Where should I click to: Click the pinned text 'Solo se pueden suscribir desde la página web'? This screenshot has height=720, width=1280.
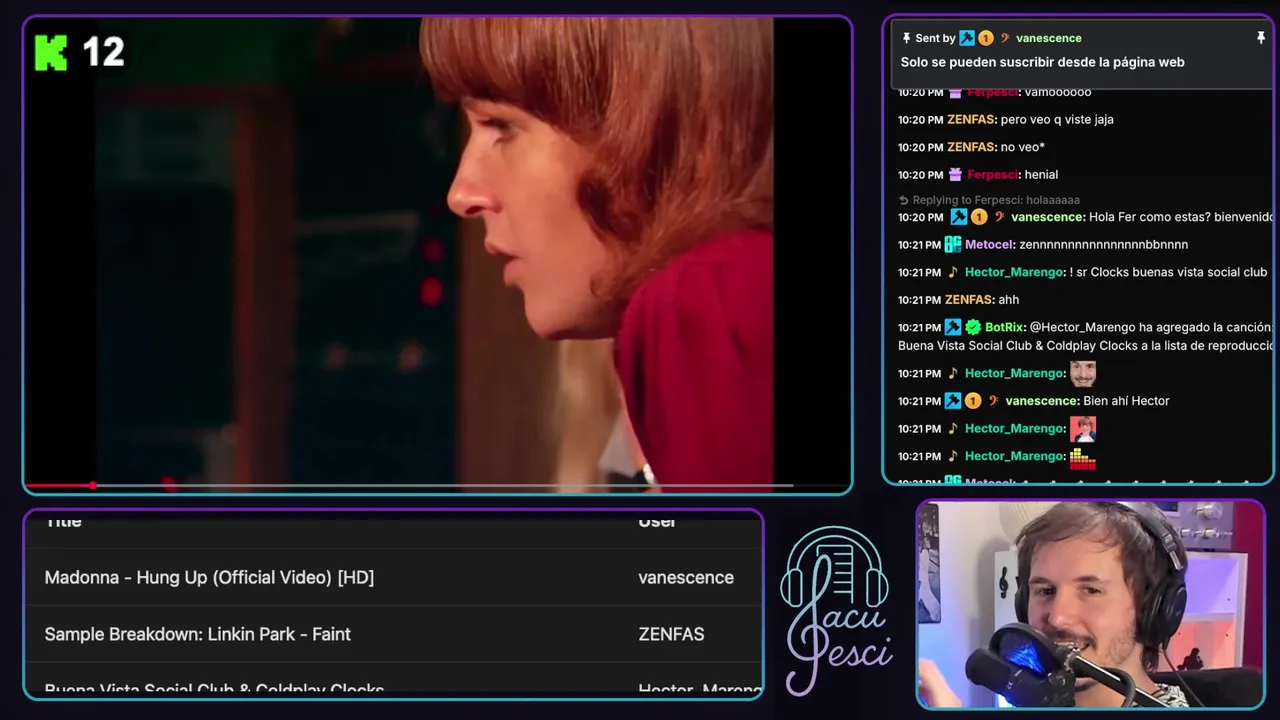(x=1042, y=62)
